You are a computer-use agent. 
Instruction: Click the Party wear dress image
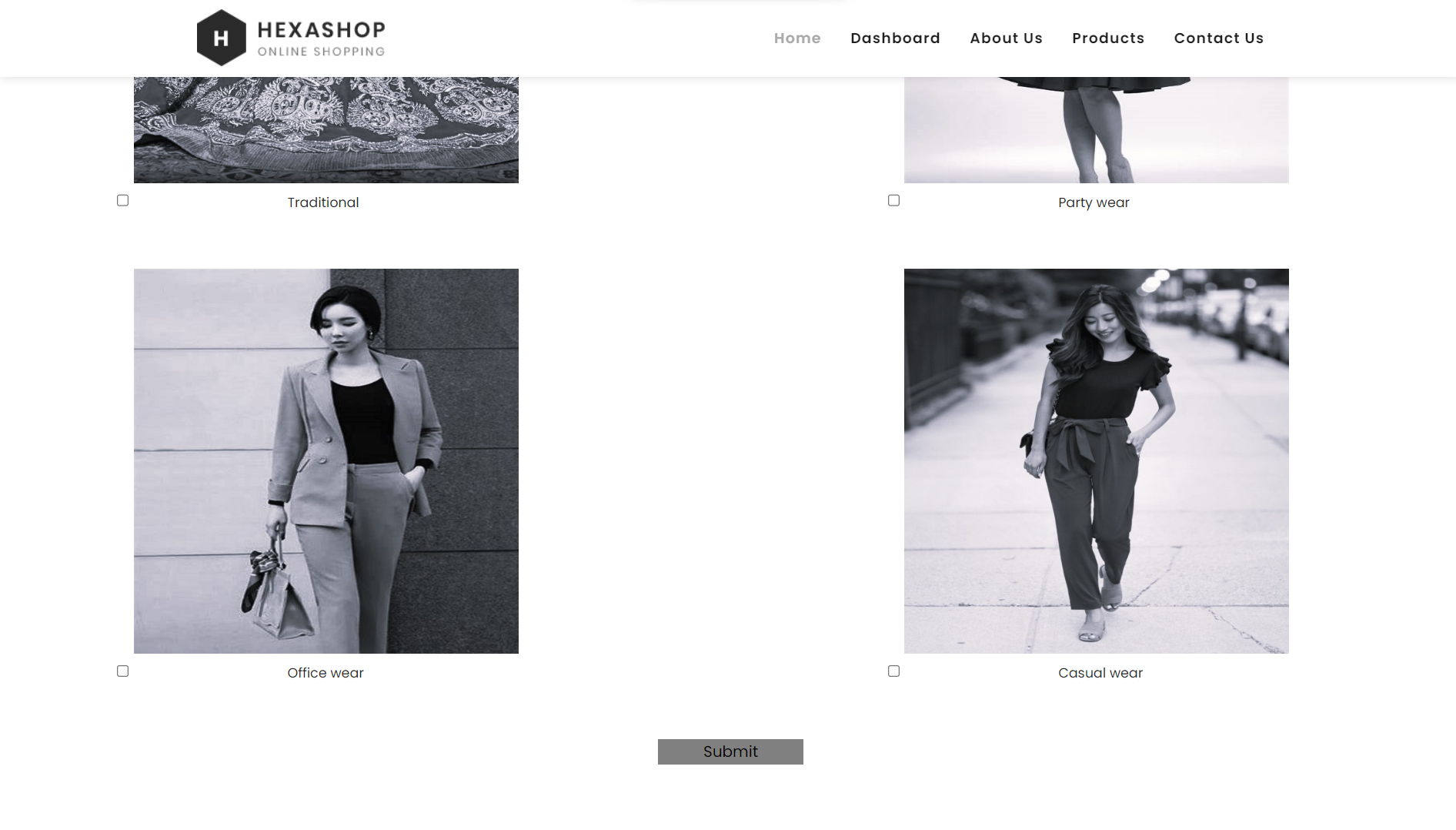point(1096,129)
